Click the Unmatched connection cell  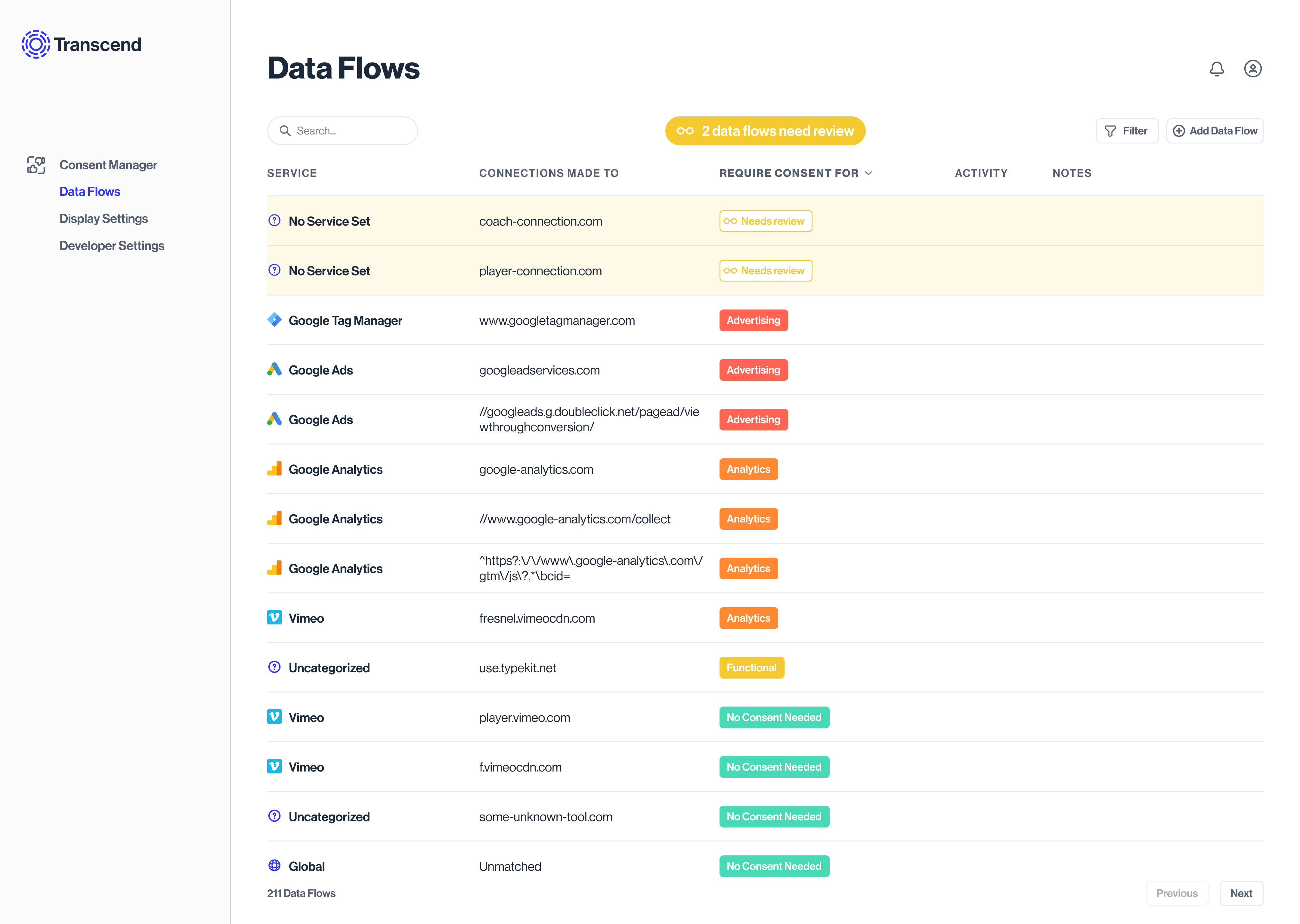point(510,867)
